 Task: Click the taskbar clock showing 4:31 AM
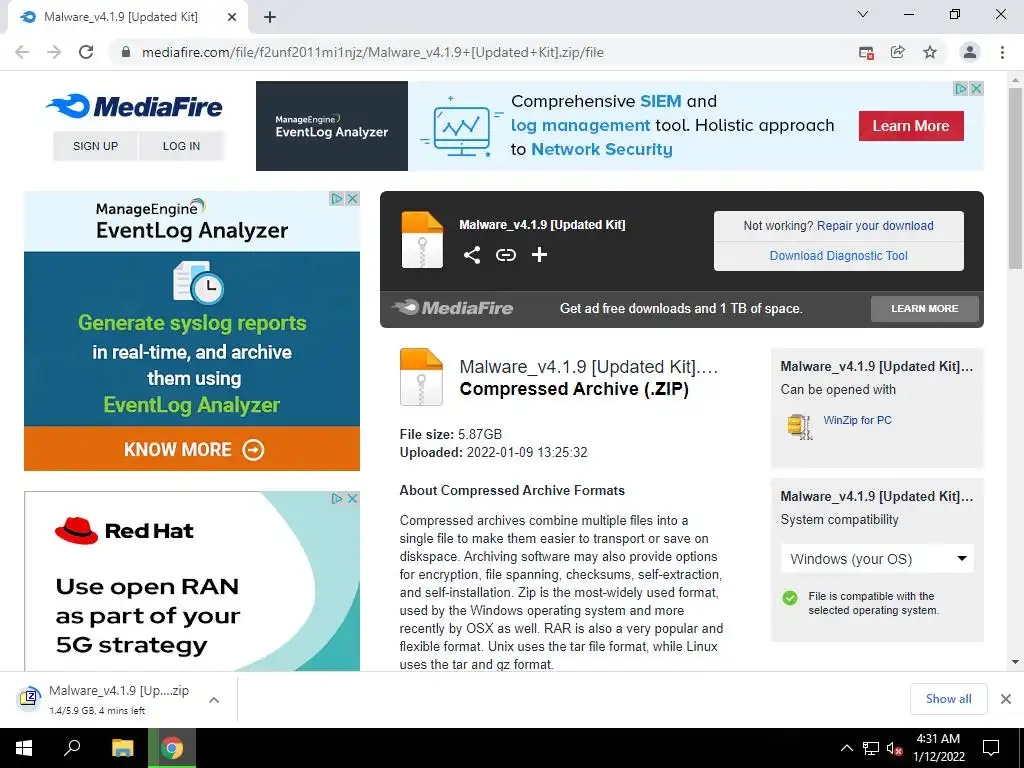click(x=938, y=748)
